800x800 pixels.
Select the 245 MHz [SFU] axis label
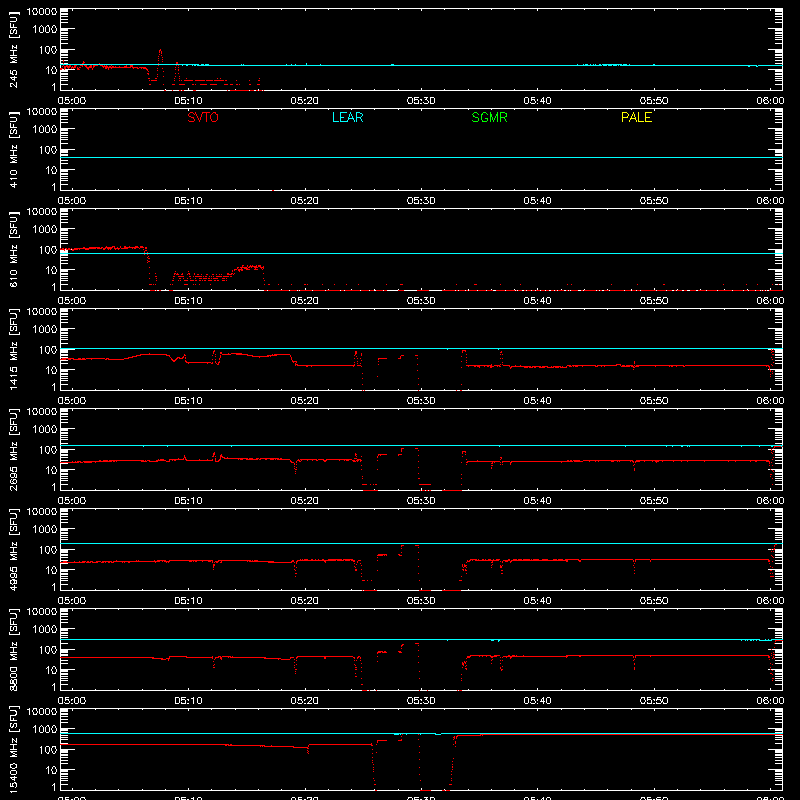coord(13,49)
